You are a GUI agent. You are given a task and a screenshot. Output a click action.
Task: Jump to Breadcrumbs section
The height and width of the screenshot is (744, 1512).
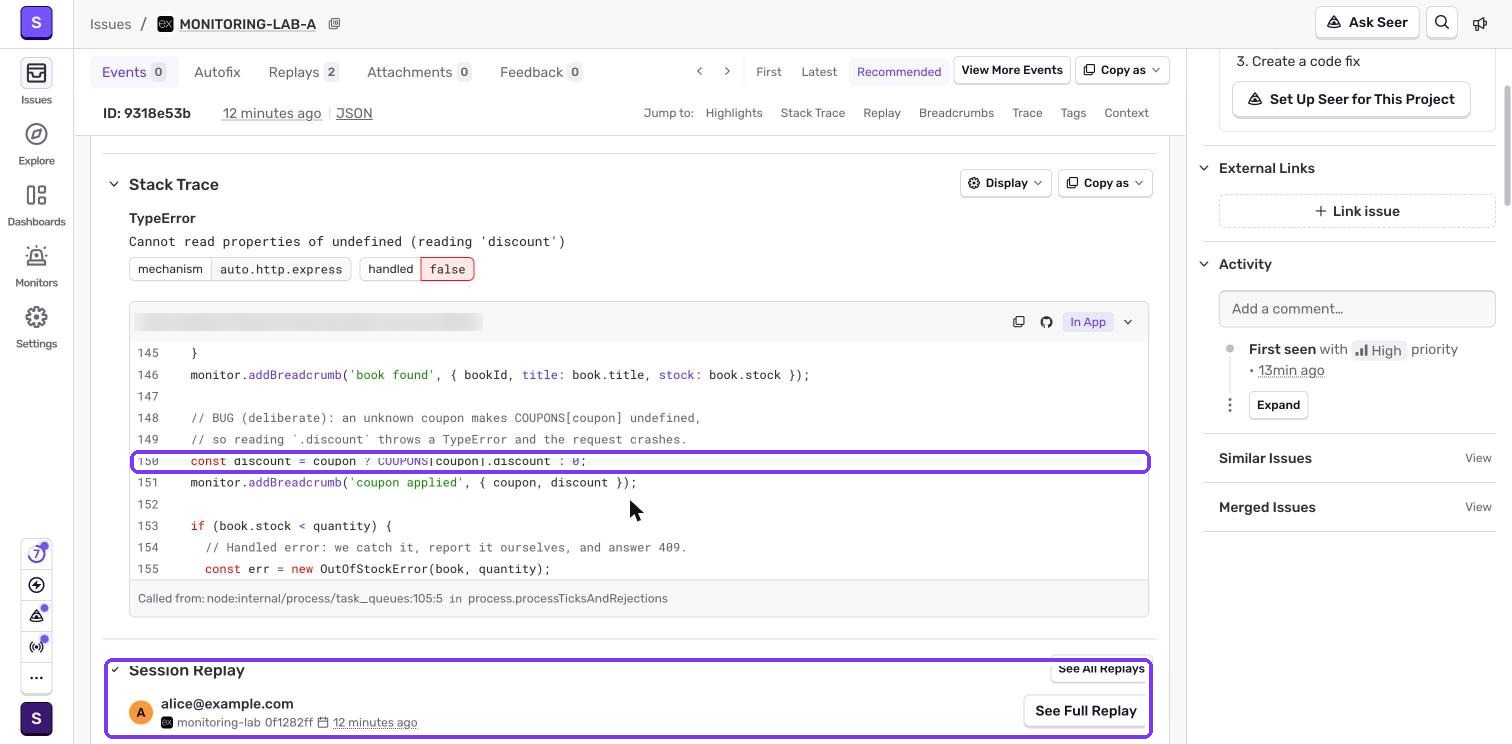(956, 113)
